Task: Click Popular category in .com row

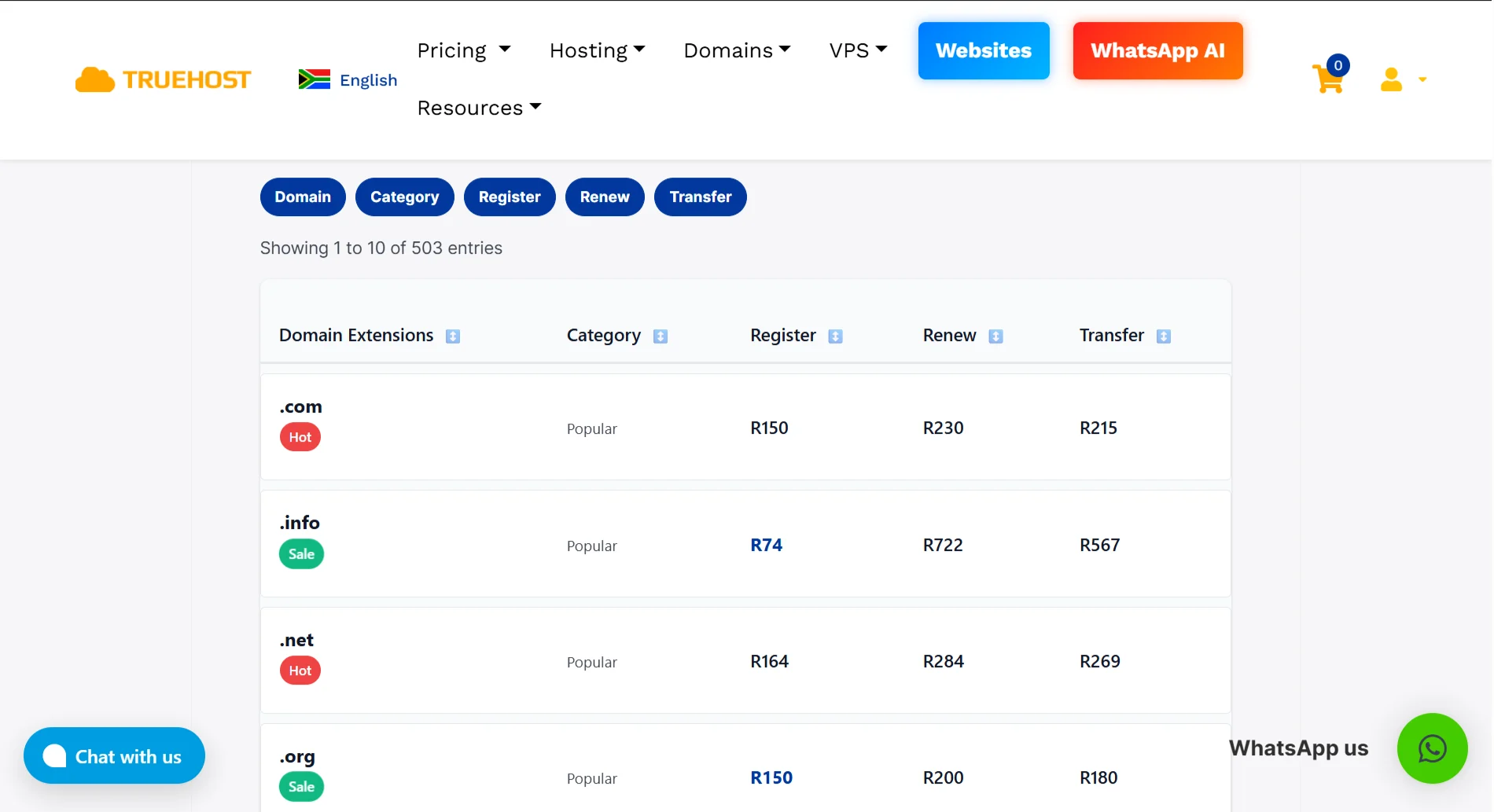Action: click(x=592, y=429)
